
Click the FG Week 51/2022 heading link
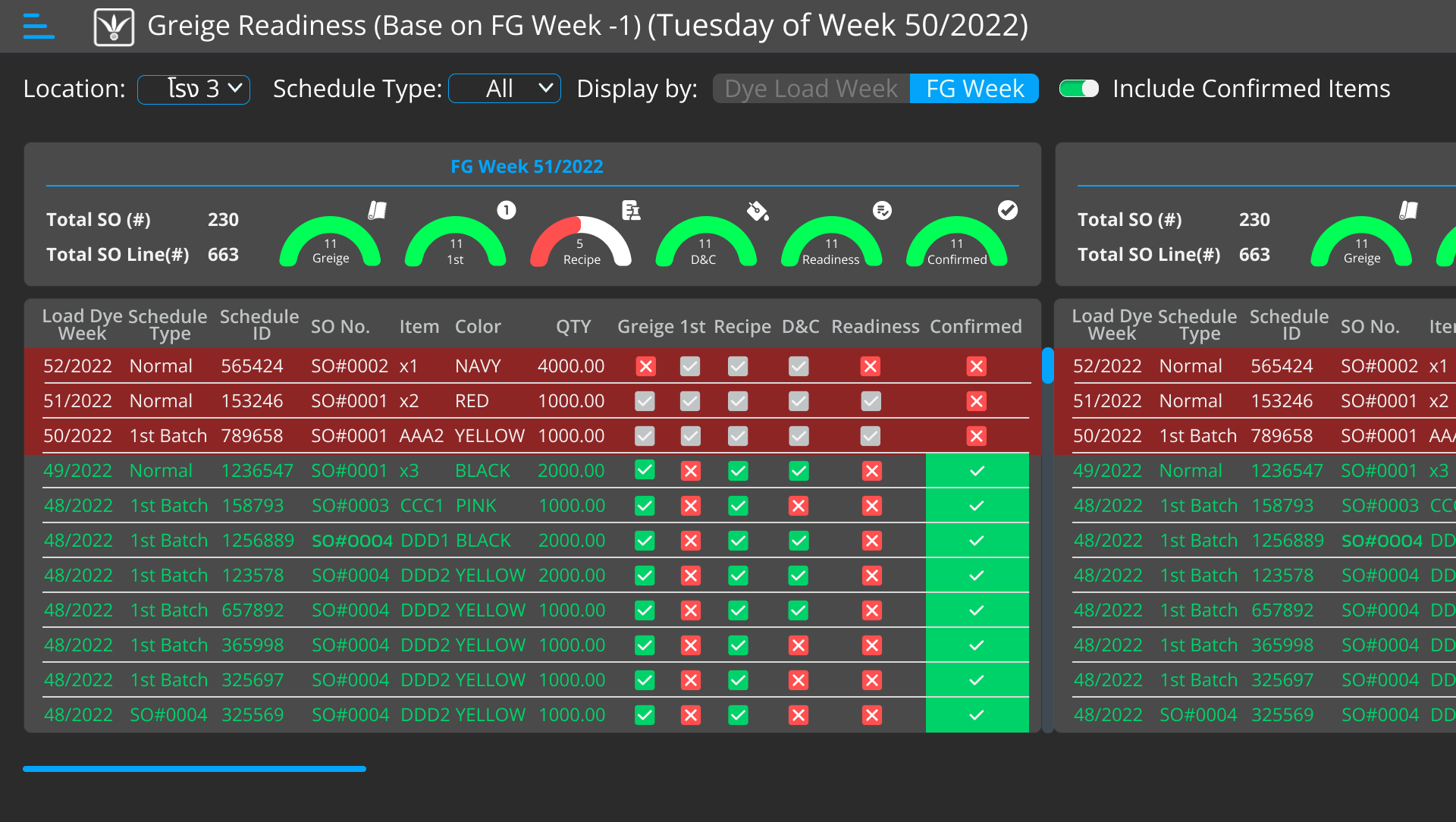click(526, 166)
